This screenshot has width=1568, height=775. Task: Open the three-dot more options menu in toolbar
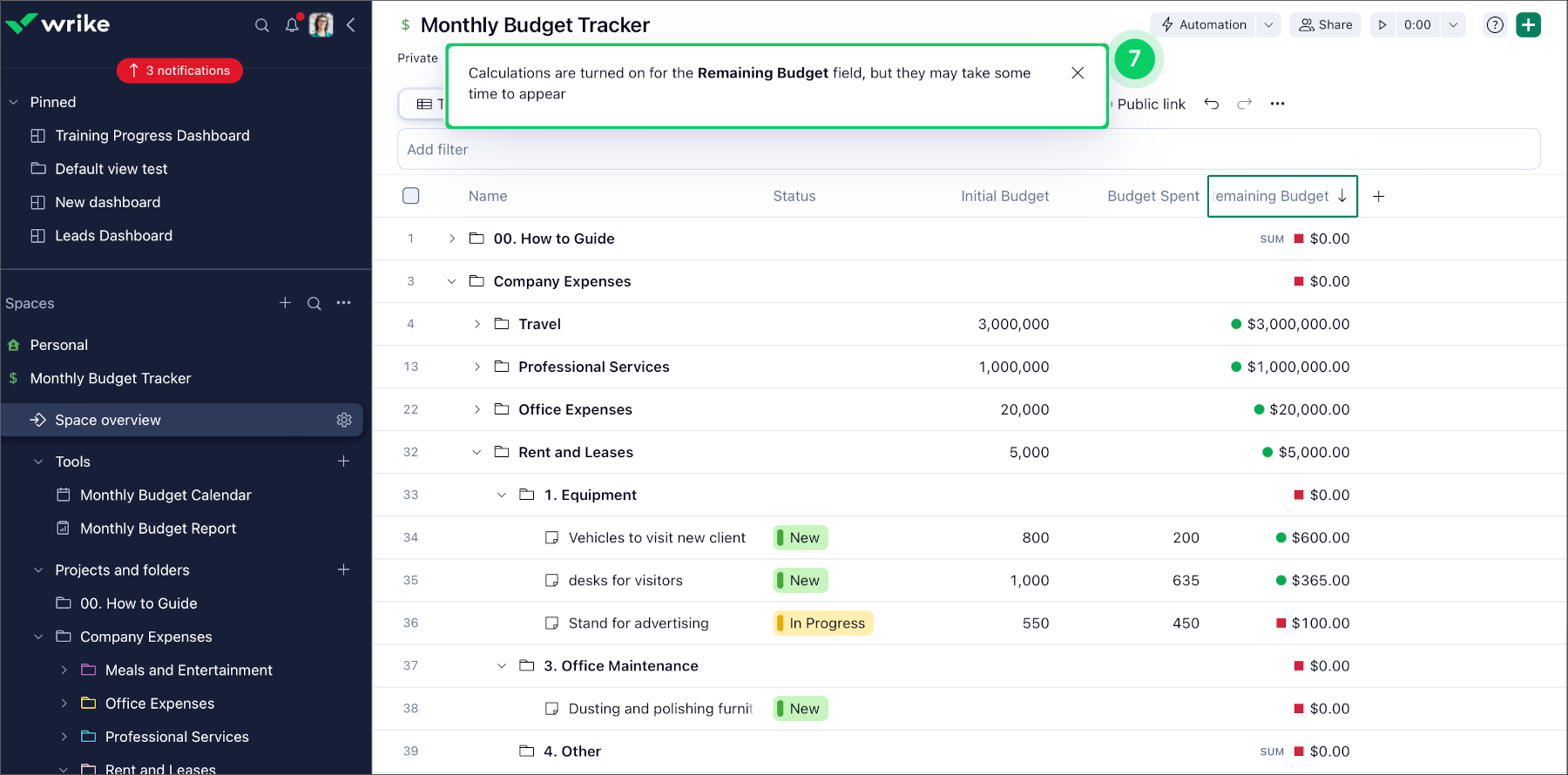[x=1277, y=104]
